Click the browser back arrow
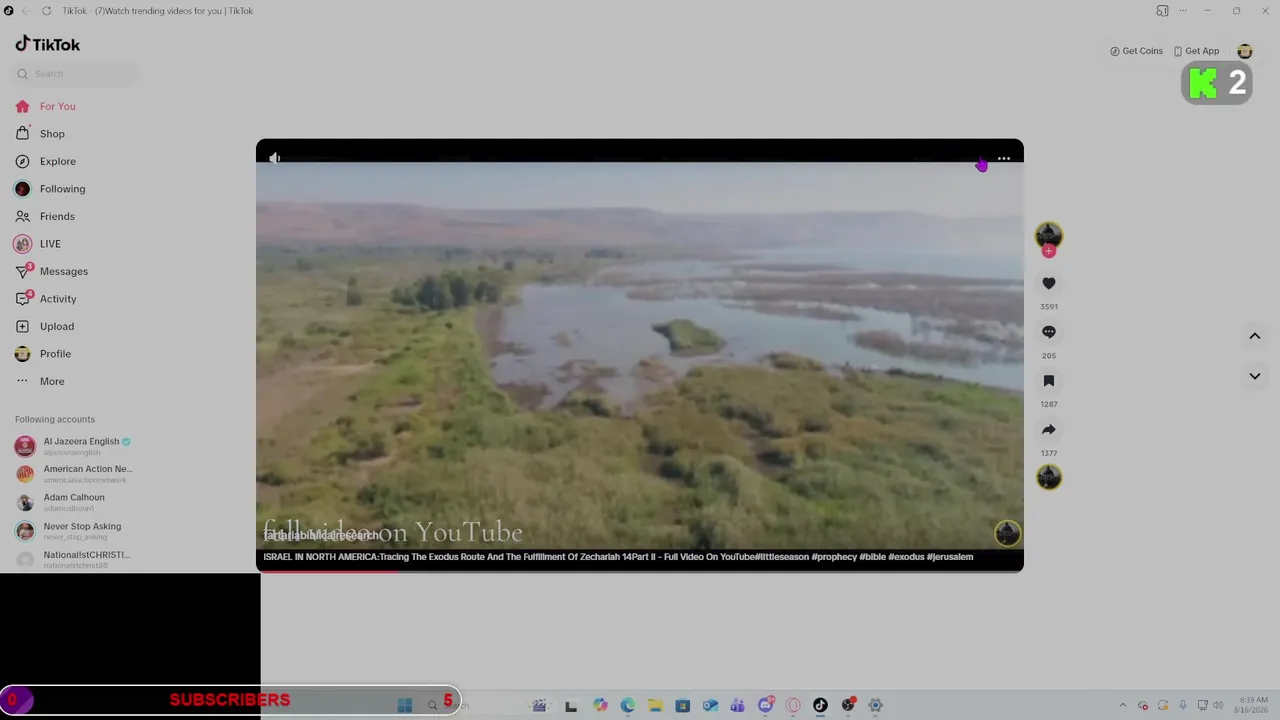1280x720 pixels. [26, 11]
